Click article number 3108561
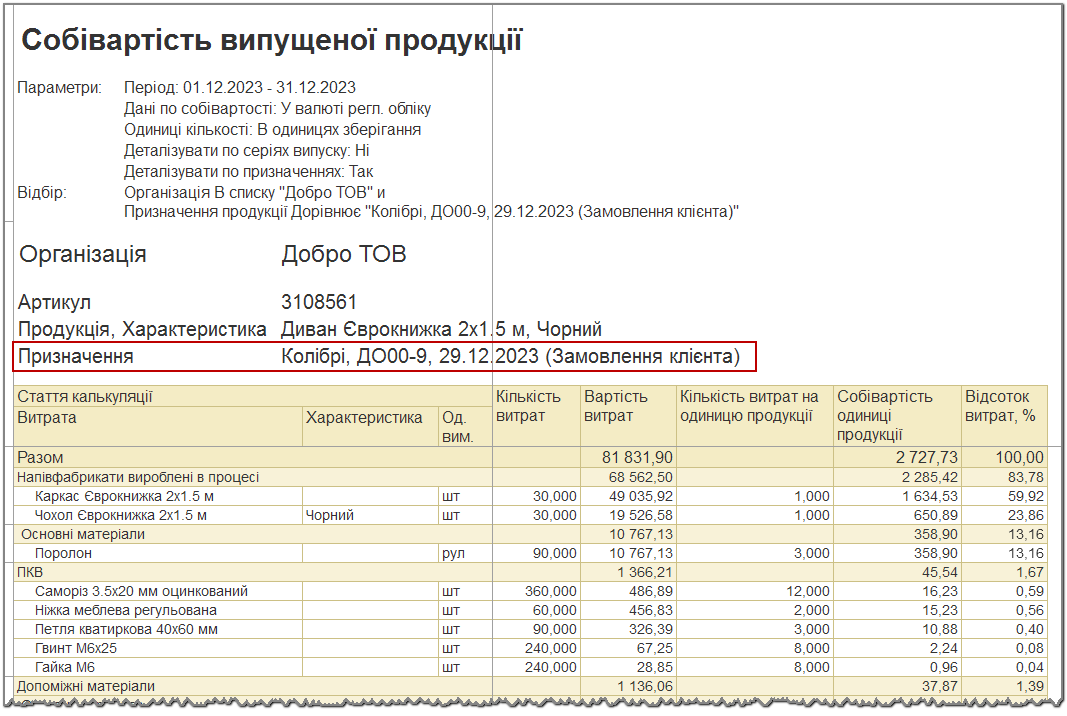Screen dimensions: 1067x716 point(319,302)
